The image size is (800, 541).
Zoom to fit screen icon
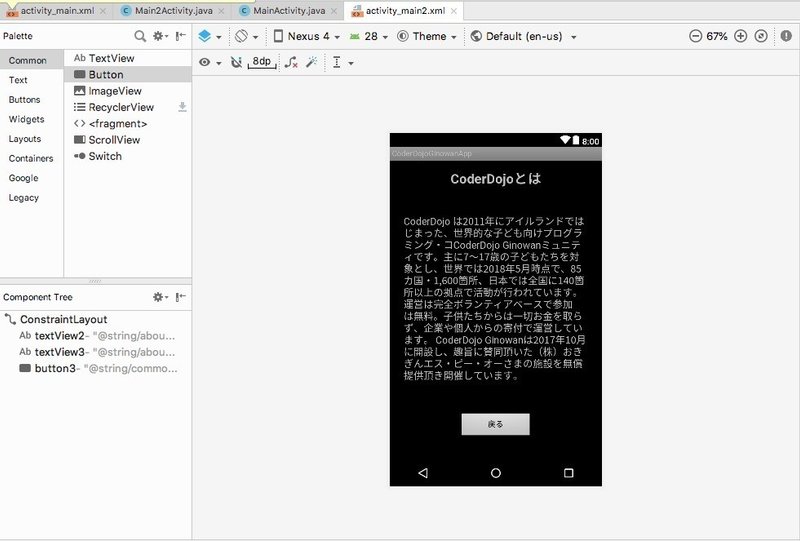[x=761, y=36]
